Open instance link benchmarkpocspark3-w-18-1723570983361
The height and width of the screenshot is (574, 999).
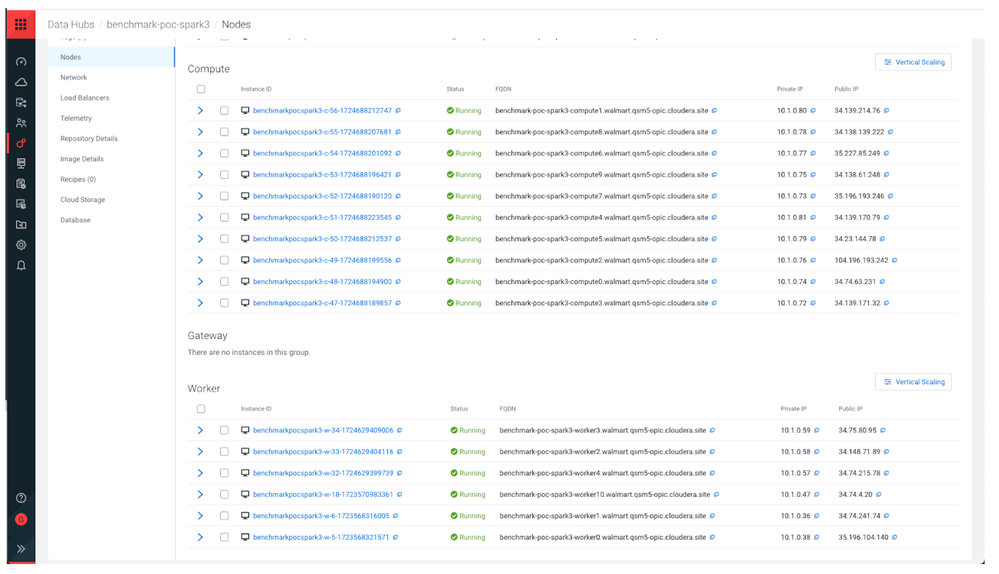(323, 495)
